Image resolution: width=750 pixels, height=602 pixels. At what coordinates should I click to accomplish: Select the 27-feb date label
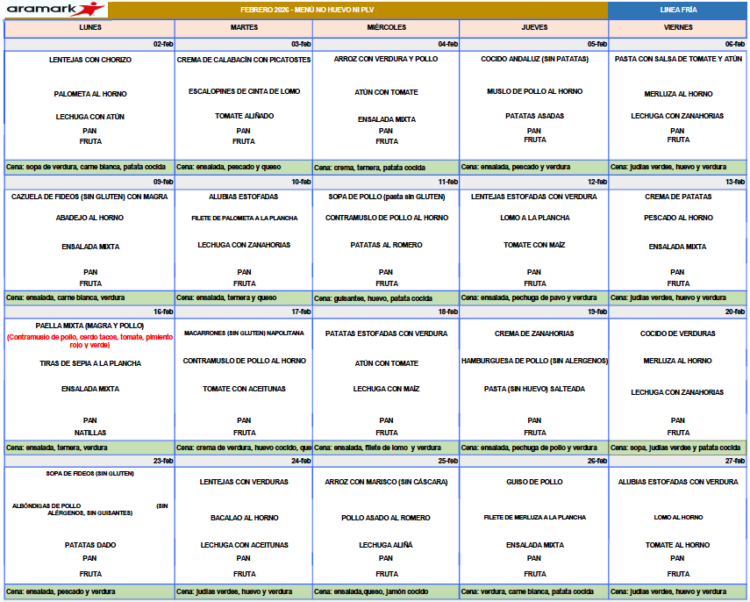(x=734, y=461)
